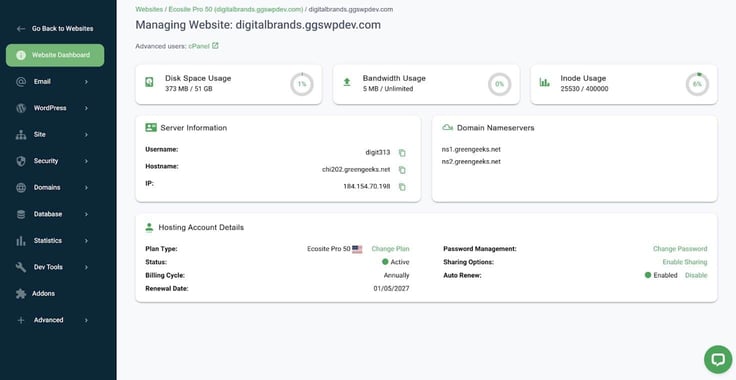The width and height of the screenshot is (736, 380).
Task: Click the green Auto Renew Enabled indicator
Action: [x=648, y=275]
